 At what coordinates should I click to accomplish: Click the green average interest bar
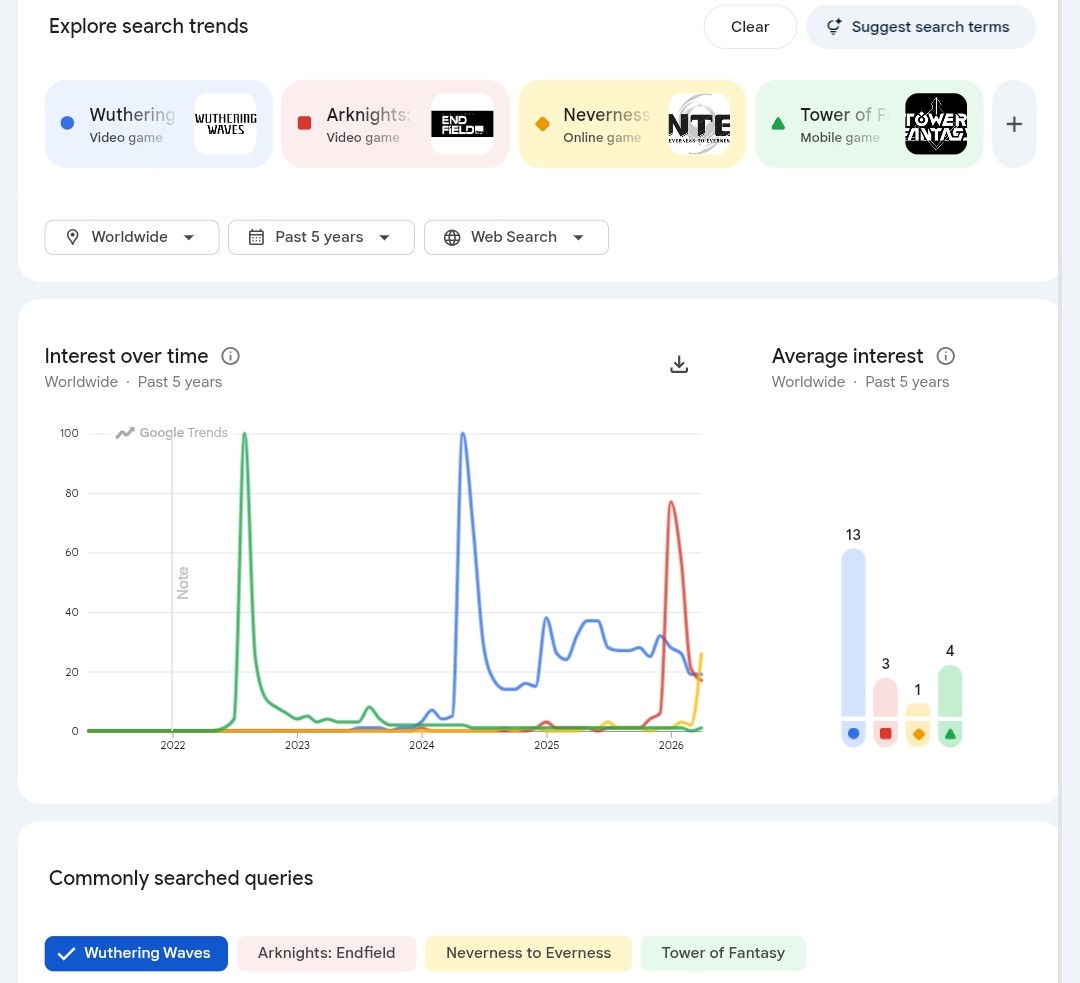point(950,705)
